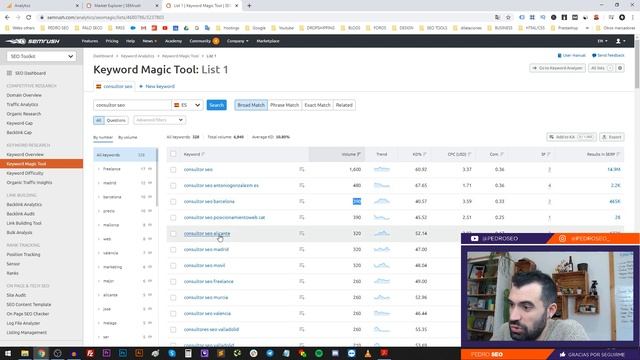Open Spotify from the taskbar
Viewport: 640px width, 360px height.
[319, 353]
